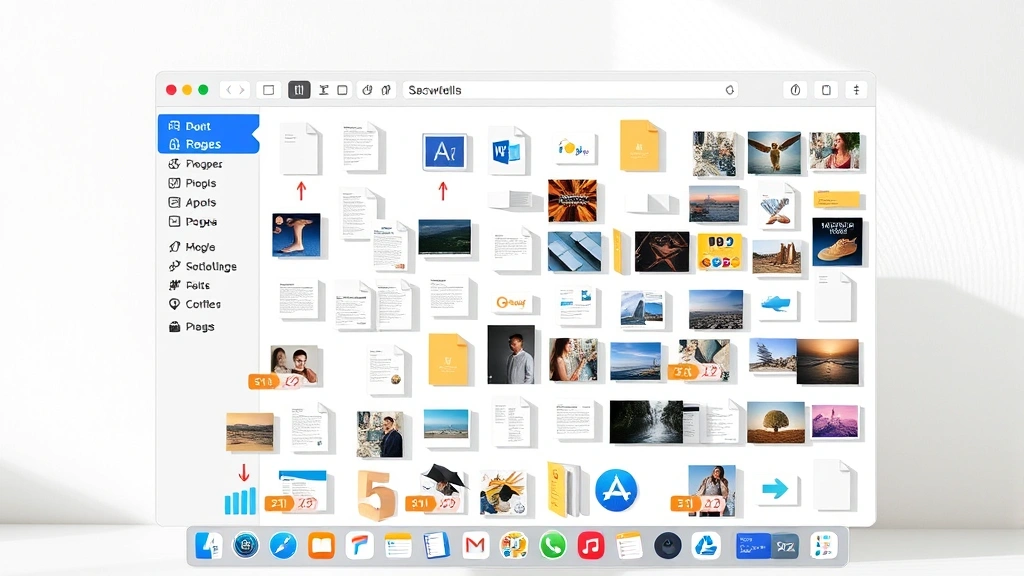Click the back navigation chevron

point(226,89)
